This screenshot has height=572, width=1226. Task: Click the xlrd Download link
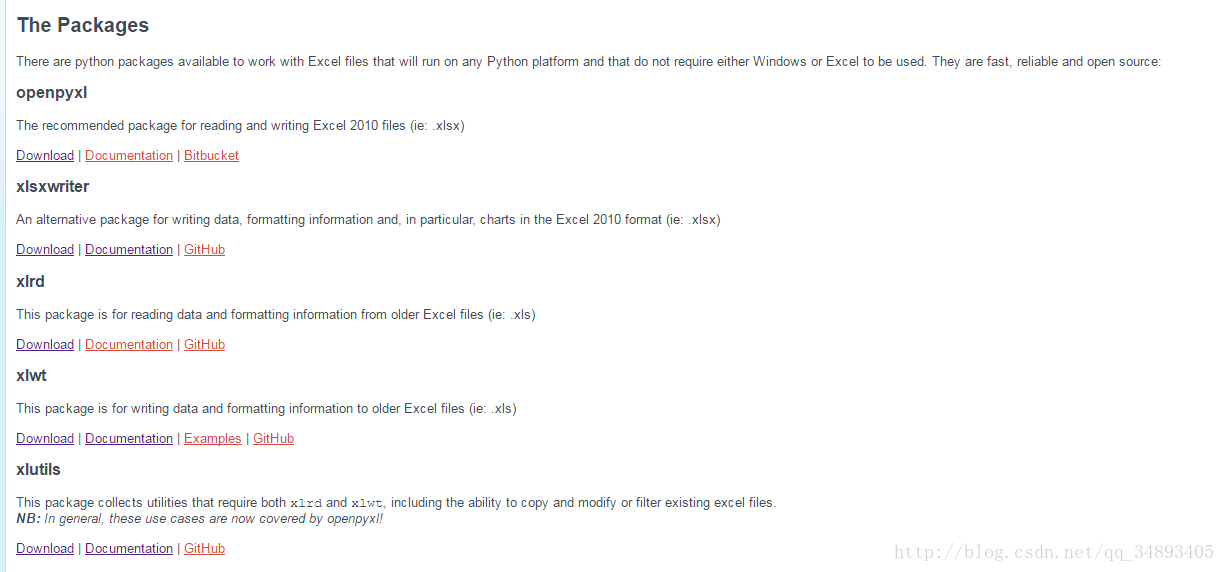pyautogui.click(x=45, y=344)
